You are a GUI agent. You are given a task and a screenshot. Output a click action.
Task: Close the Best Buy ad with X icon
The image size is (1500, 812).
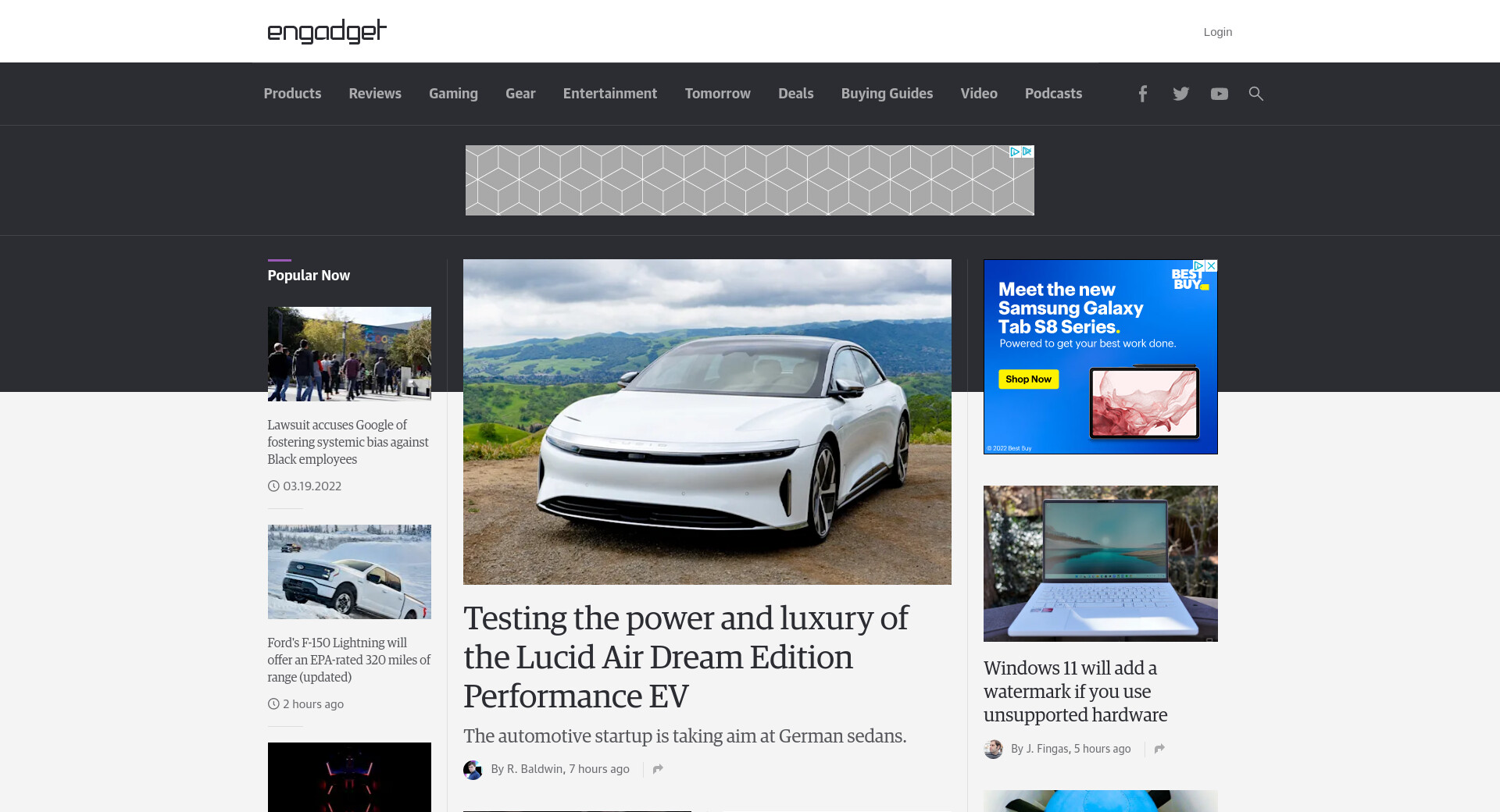(1211, 266)
